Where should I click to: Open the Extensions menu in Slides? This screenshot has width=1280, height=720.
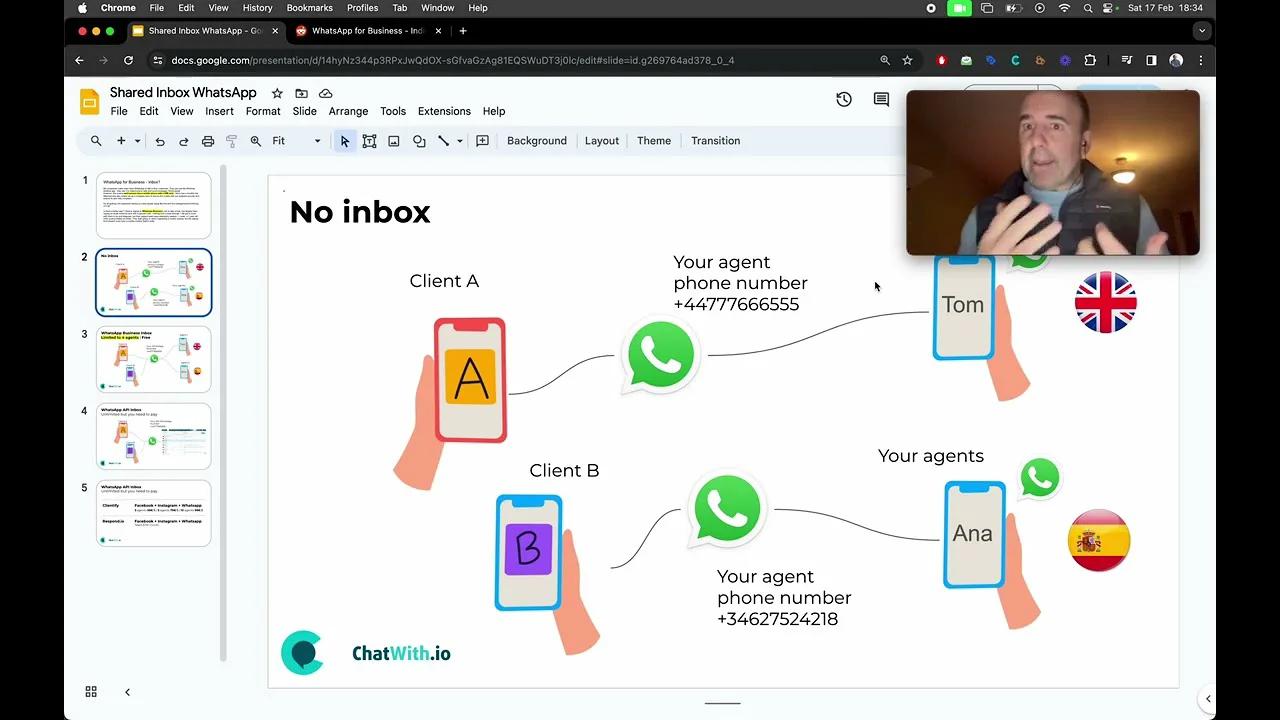tap(444, 111)
